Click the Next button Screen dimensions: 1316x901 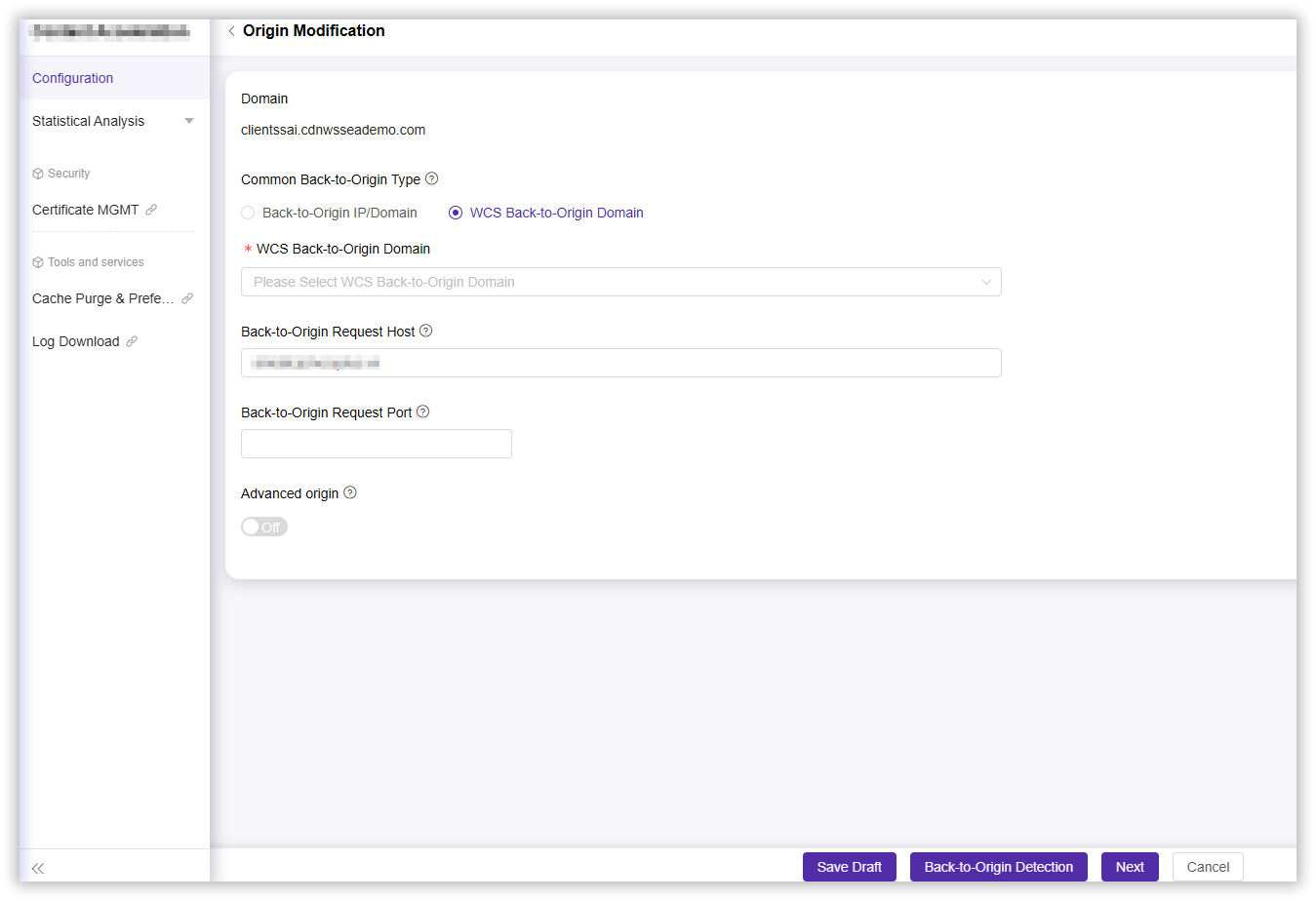tap(1130, 867)
